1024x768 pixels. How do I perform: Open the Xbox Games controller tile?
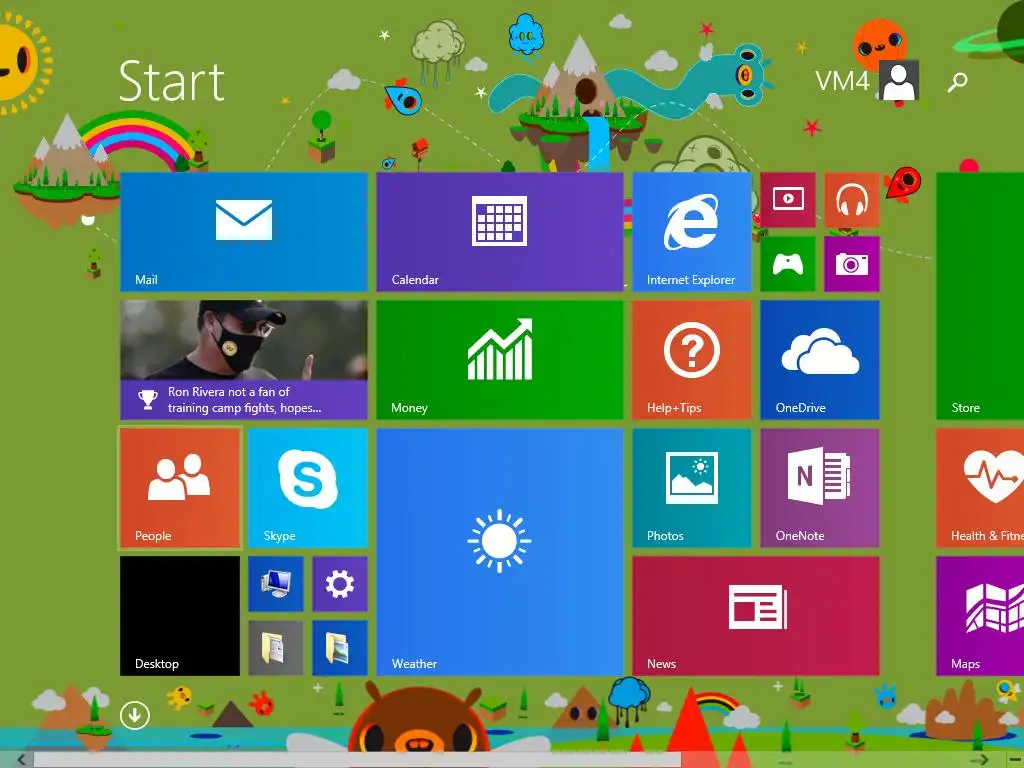[x=788, y=264]
